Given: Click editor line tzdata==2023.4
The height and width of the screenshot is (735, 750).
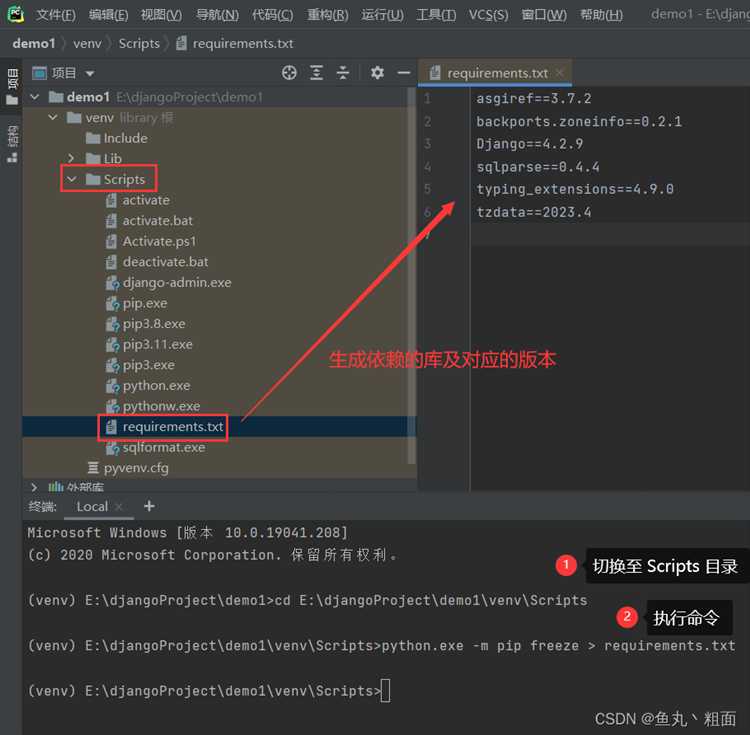Looking at the screenshot, I should tap(533, 212).
